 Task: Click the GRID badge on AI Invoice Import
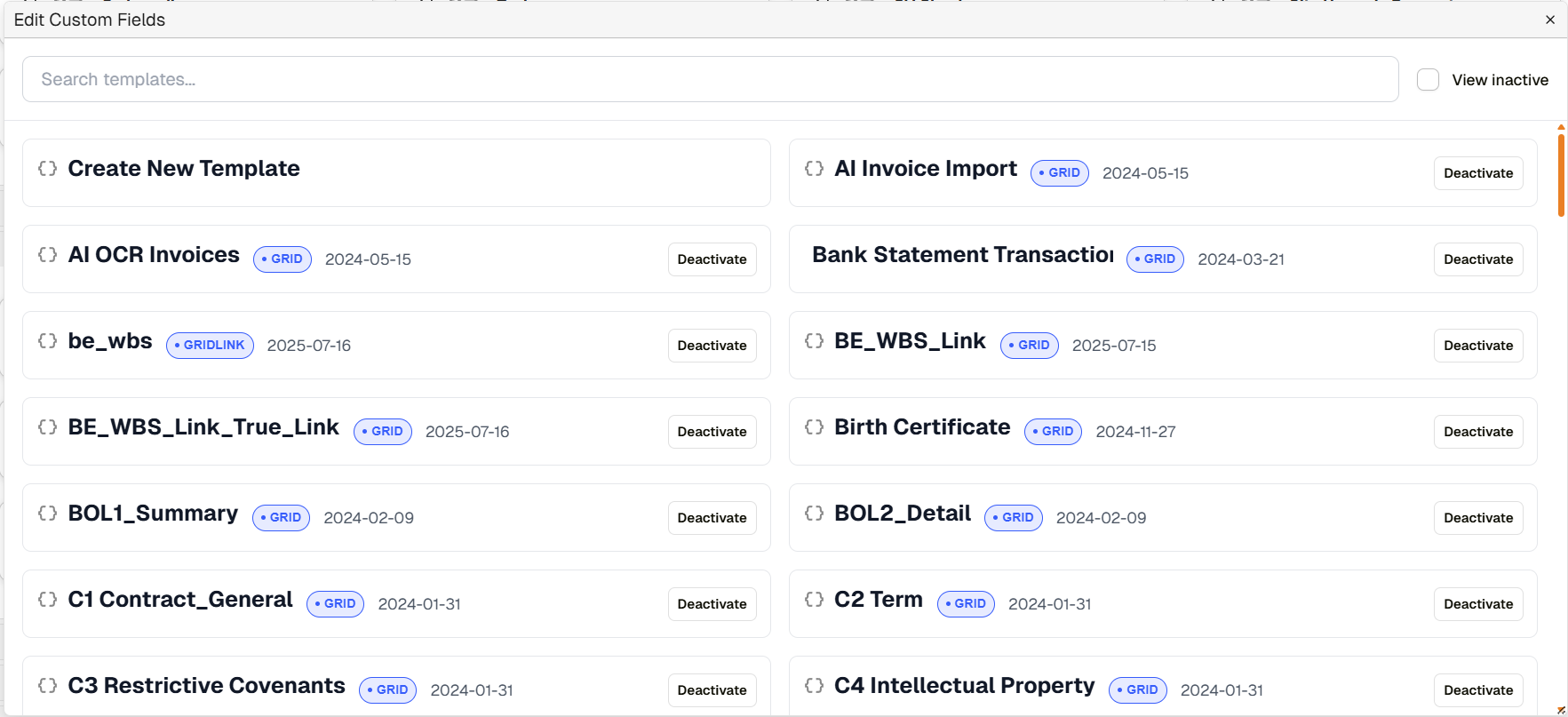tap(1060, 172)
